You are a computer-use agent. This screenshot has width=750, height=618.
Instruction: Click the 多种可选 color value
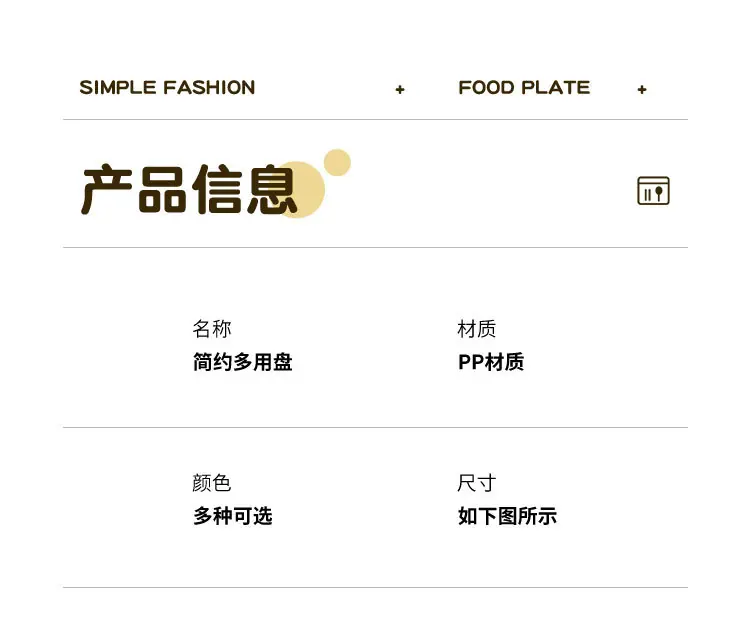(x=233, y=516)
